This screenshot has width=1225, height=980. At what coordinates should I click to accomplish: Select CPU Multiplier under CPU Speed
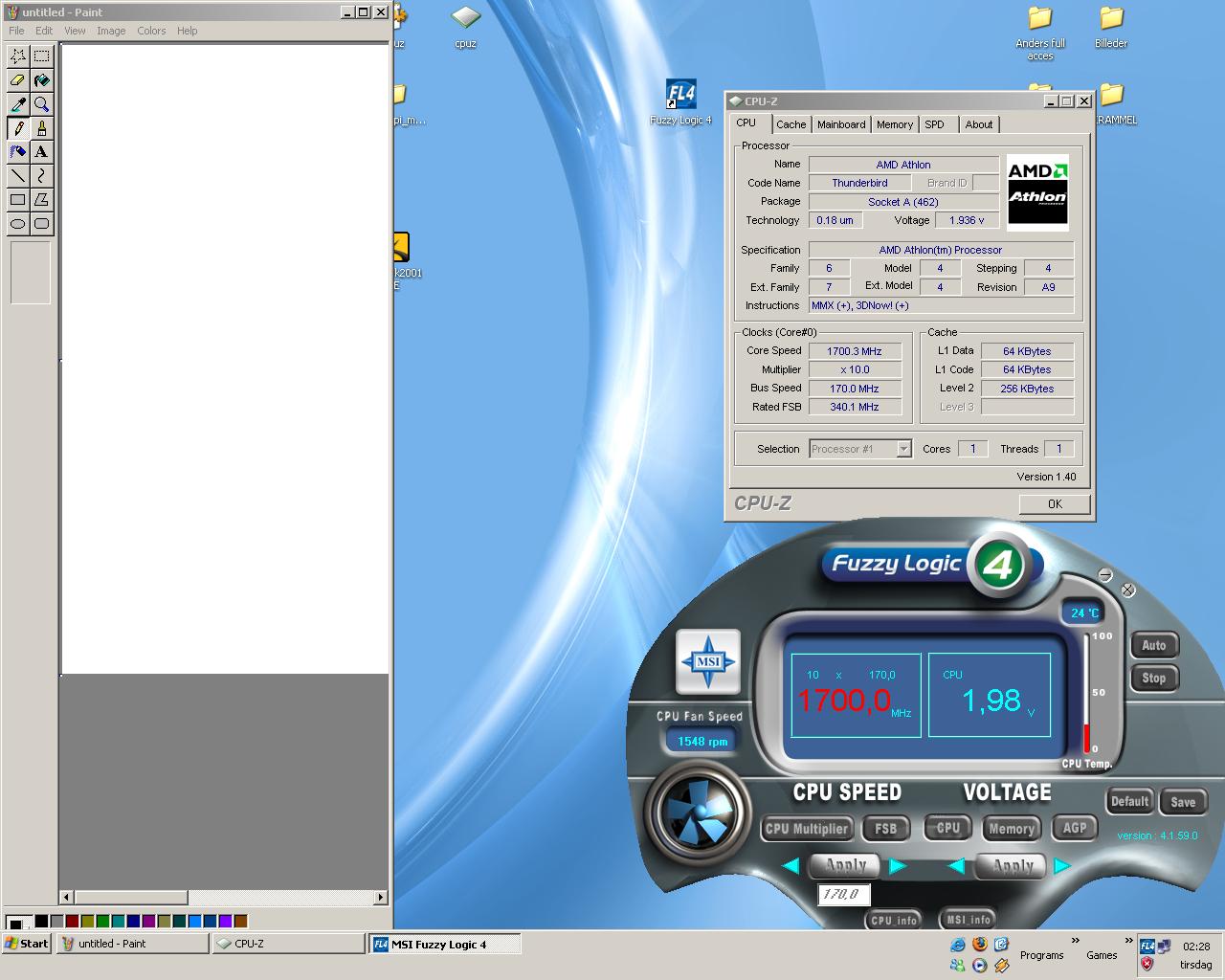[x=807, y=829]
